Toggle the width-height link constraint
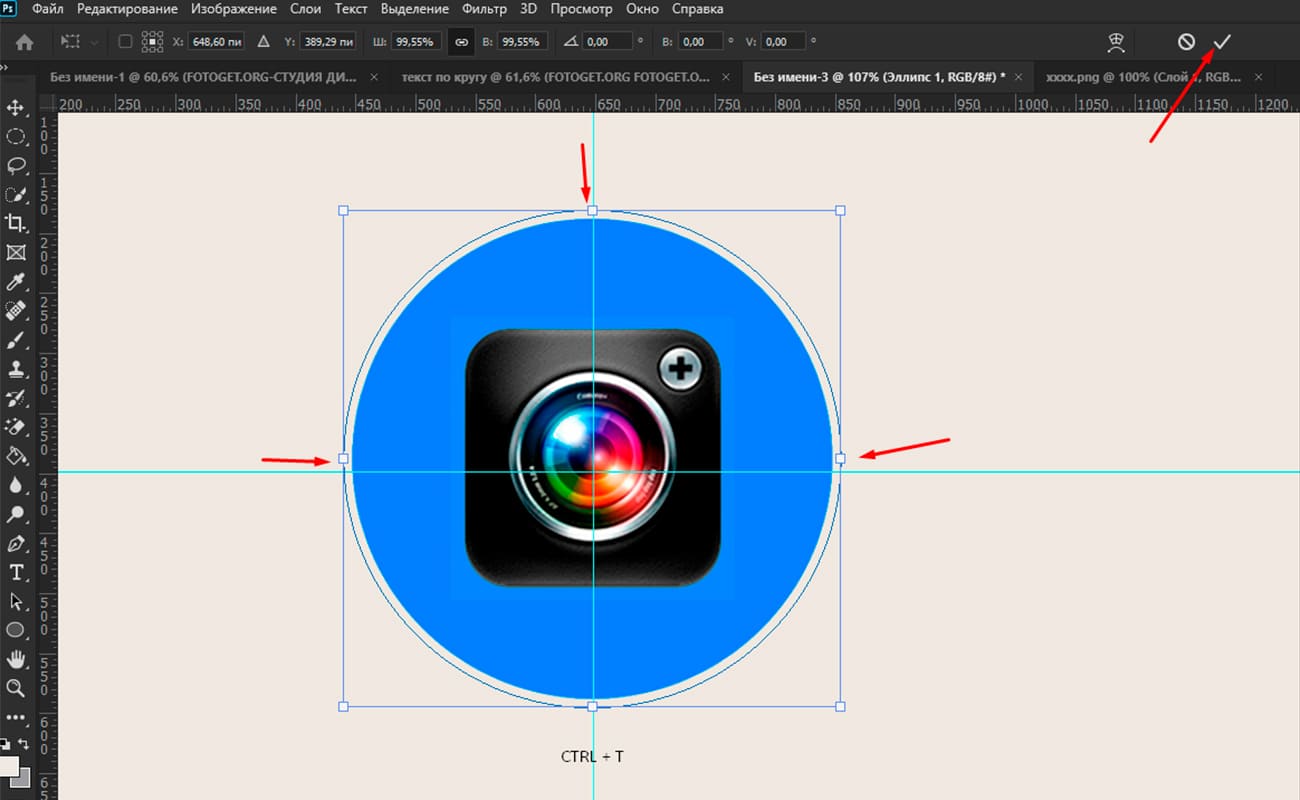 [462, 42]
